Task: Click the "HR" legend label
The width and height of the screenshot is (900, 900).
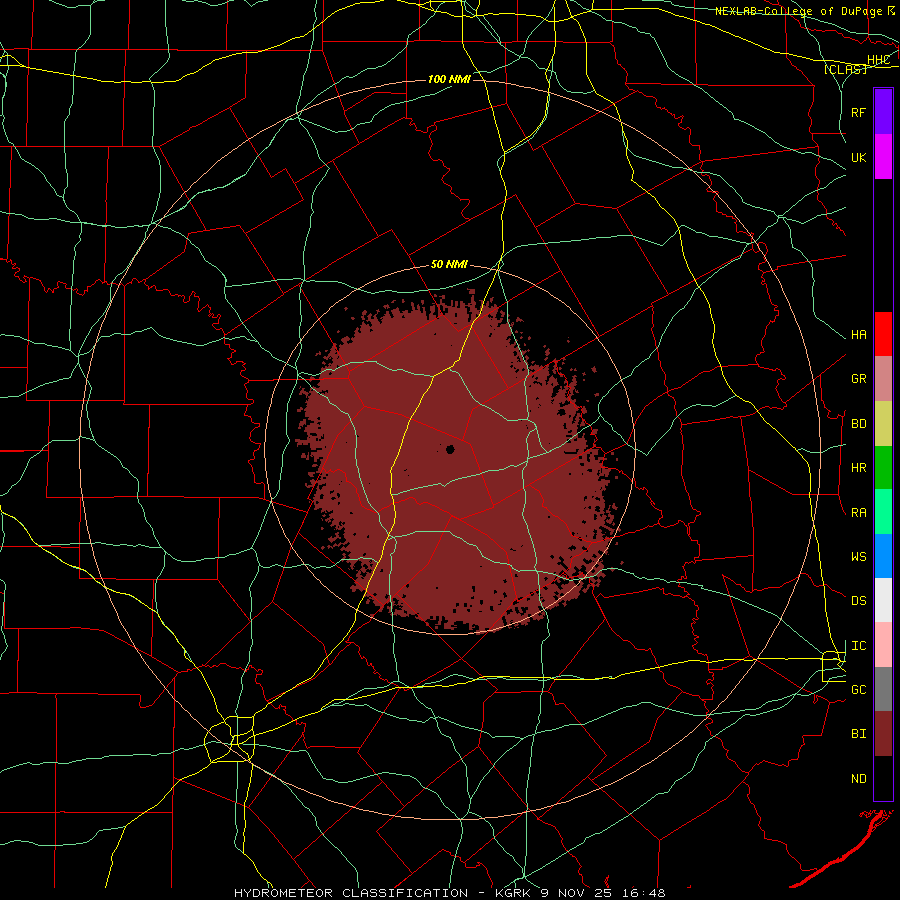Action: coord(859,468)
